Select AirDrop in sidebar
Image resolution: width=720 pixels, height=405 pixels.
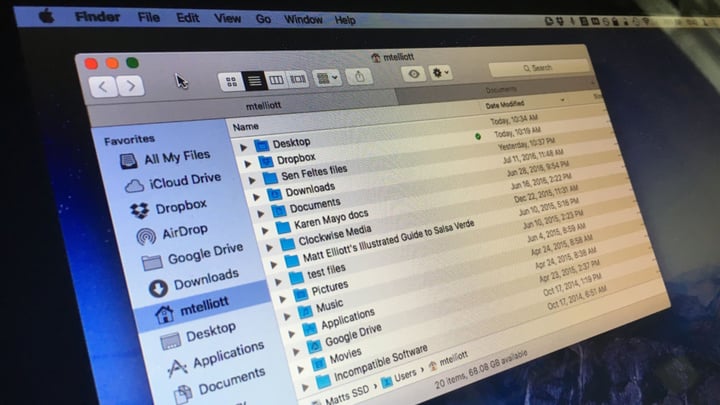pyautogui.click(x=172, y=234)
